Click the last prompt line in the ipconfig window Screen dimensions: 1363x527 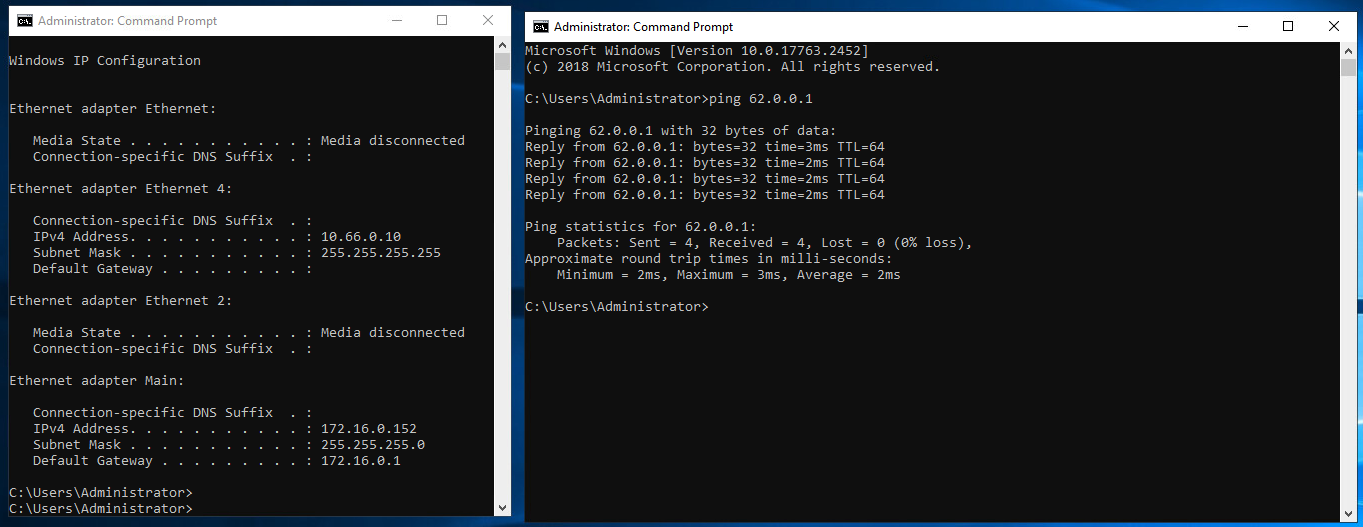100,509
